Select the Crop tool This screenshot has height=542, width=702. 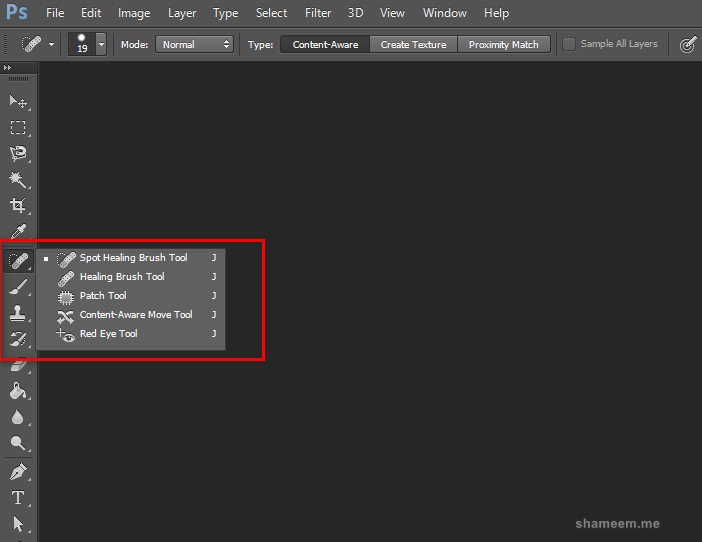point(18,206)
